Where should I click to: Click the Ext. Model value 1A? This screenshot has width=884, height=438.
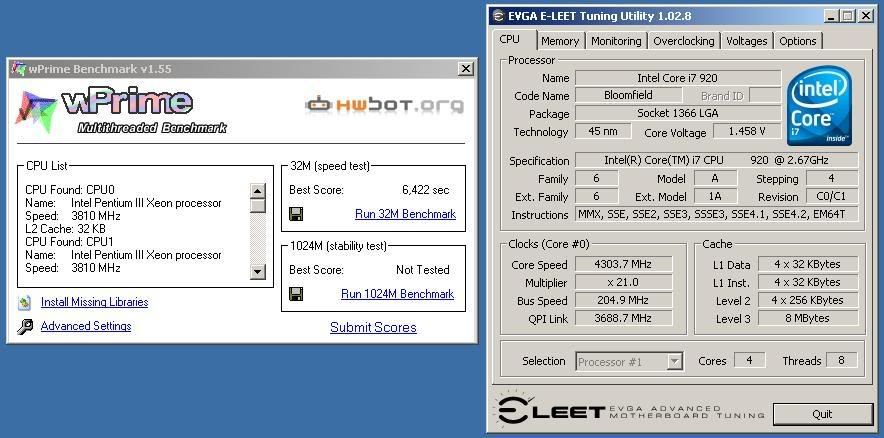click(x=715, y=196)
